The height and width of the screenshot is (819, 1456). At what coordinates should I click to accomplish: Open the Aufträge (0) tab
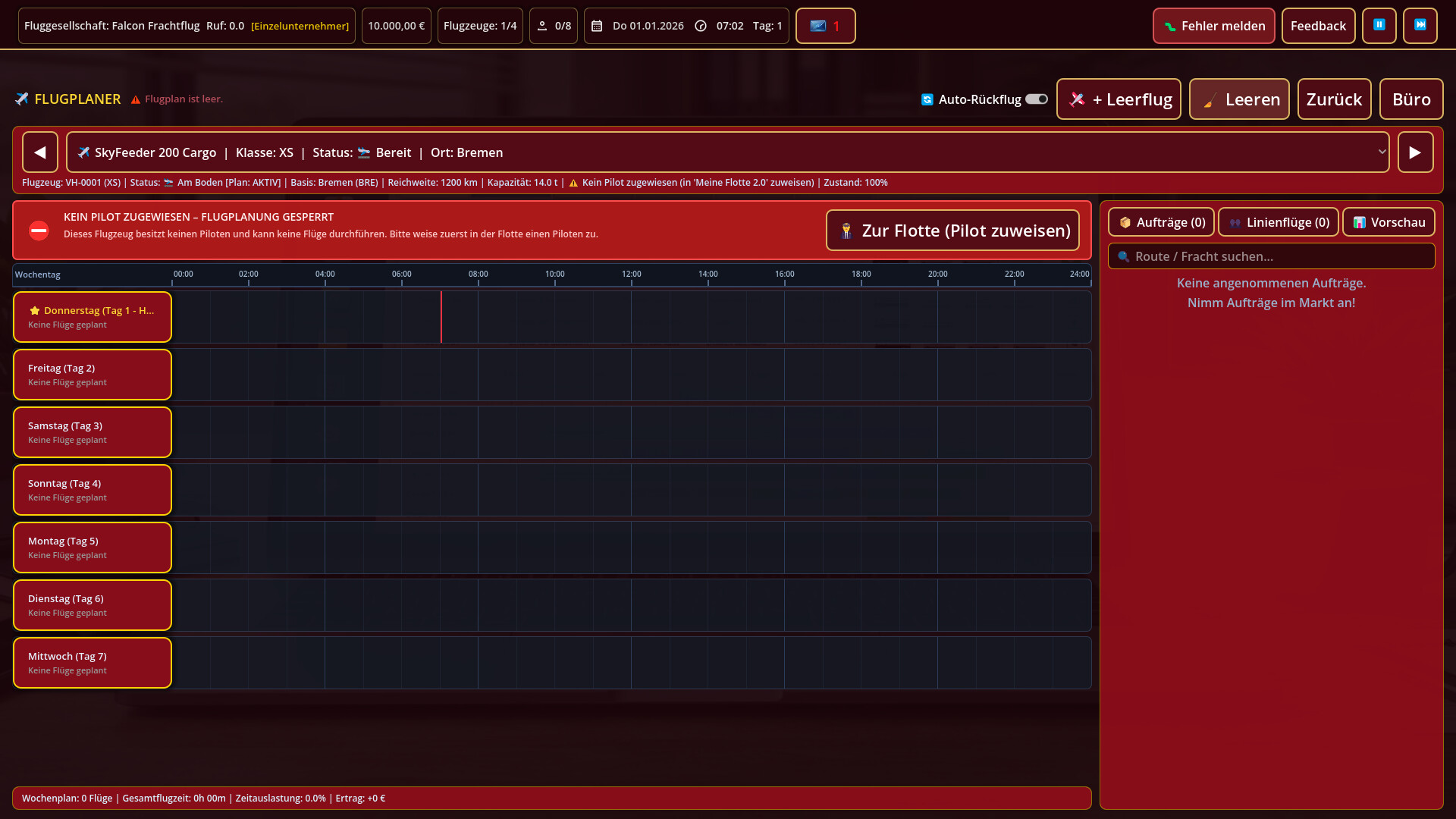point(1161,222)
